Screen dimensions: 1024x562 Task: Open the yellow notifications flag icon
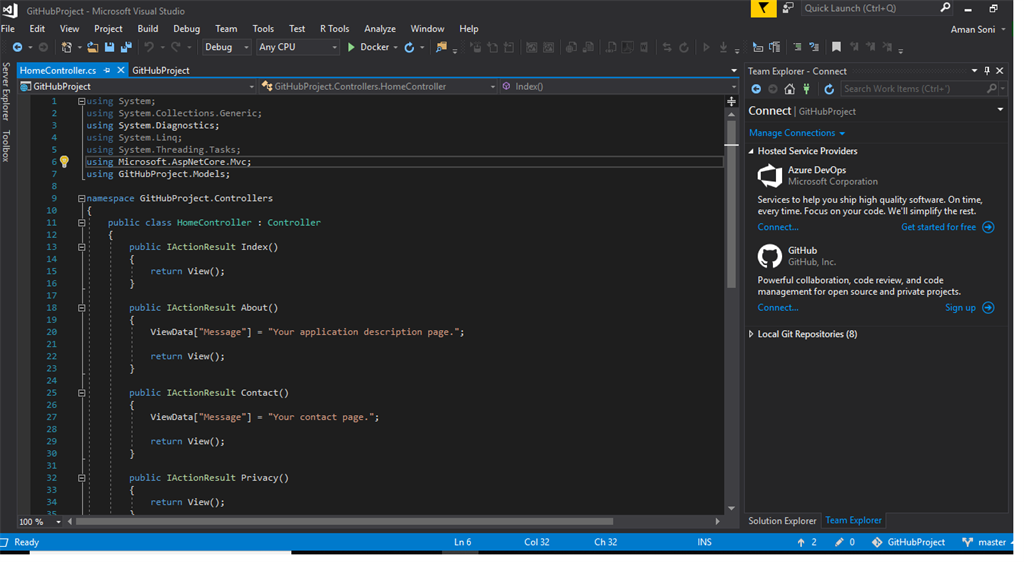[763, 8]
